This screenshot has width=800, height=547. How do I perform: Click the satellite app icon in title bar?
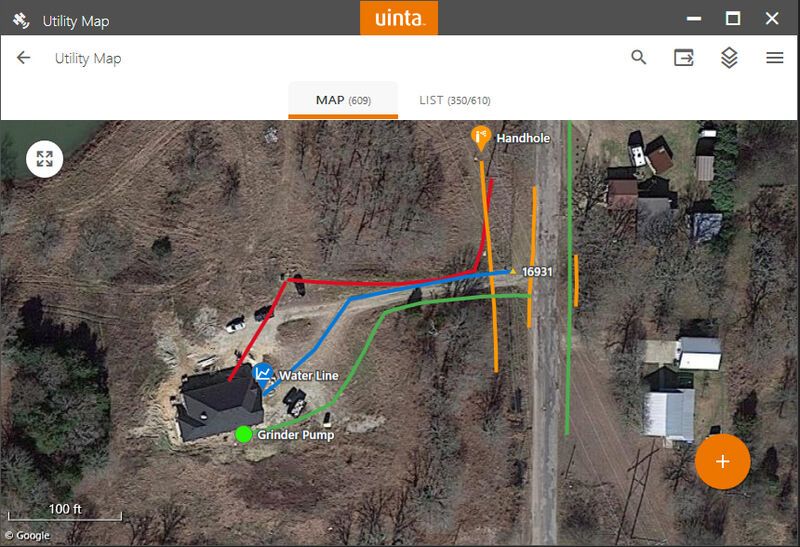point(21,20)
